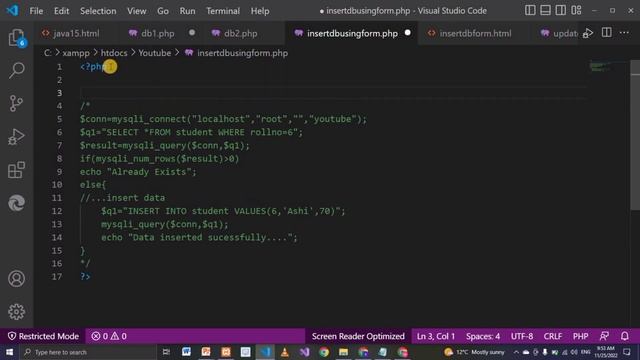Open the Selection menu
The width and height of the screenshot is (640, 360).
98,11
